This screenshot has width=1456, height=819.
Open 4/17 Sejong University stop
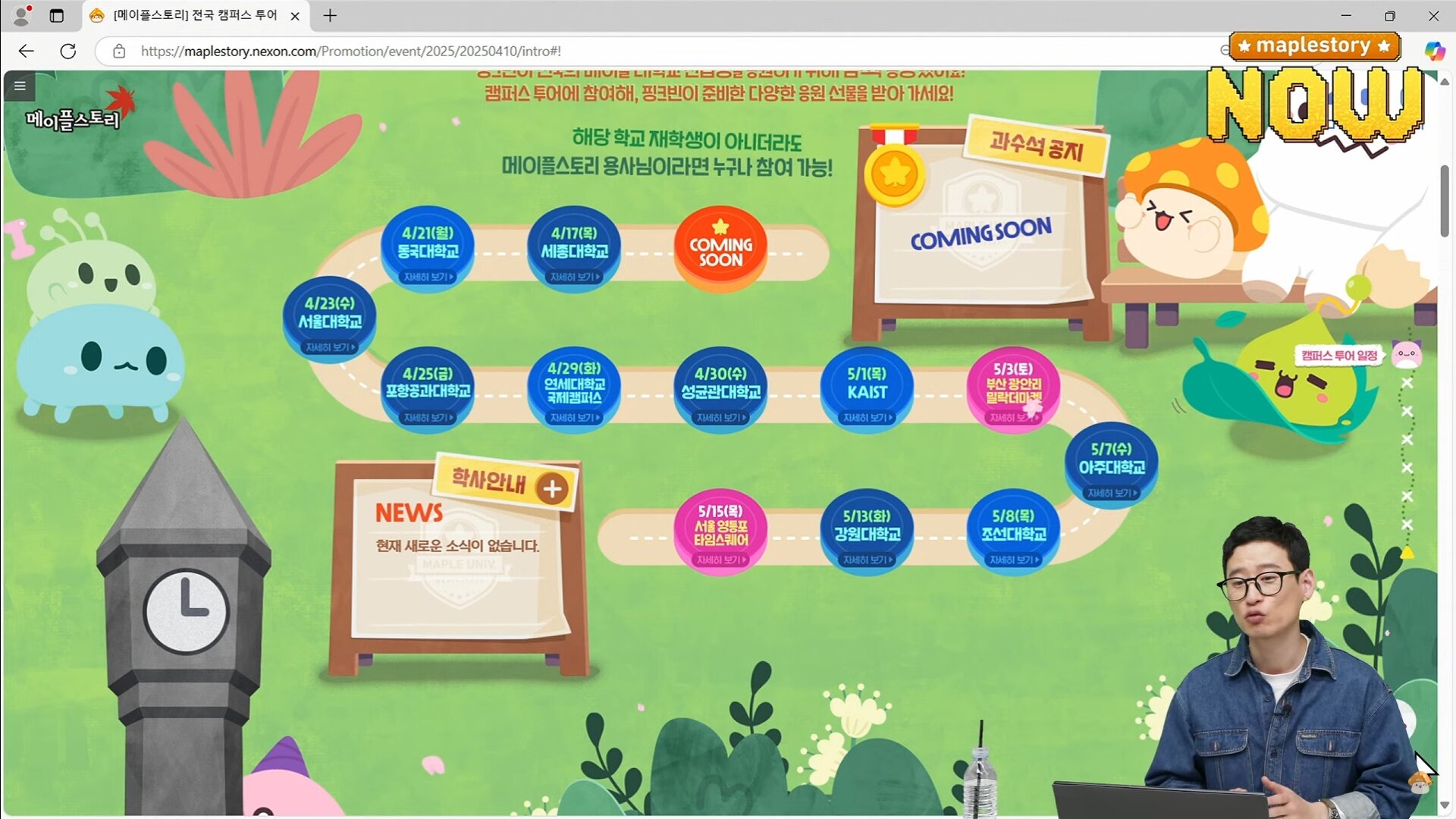point(574,248)
